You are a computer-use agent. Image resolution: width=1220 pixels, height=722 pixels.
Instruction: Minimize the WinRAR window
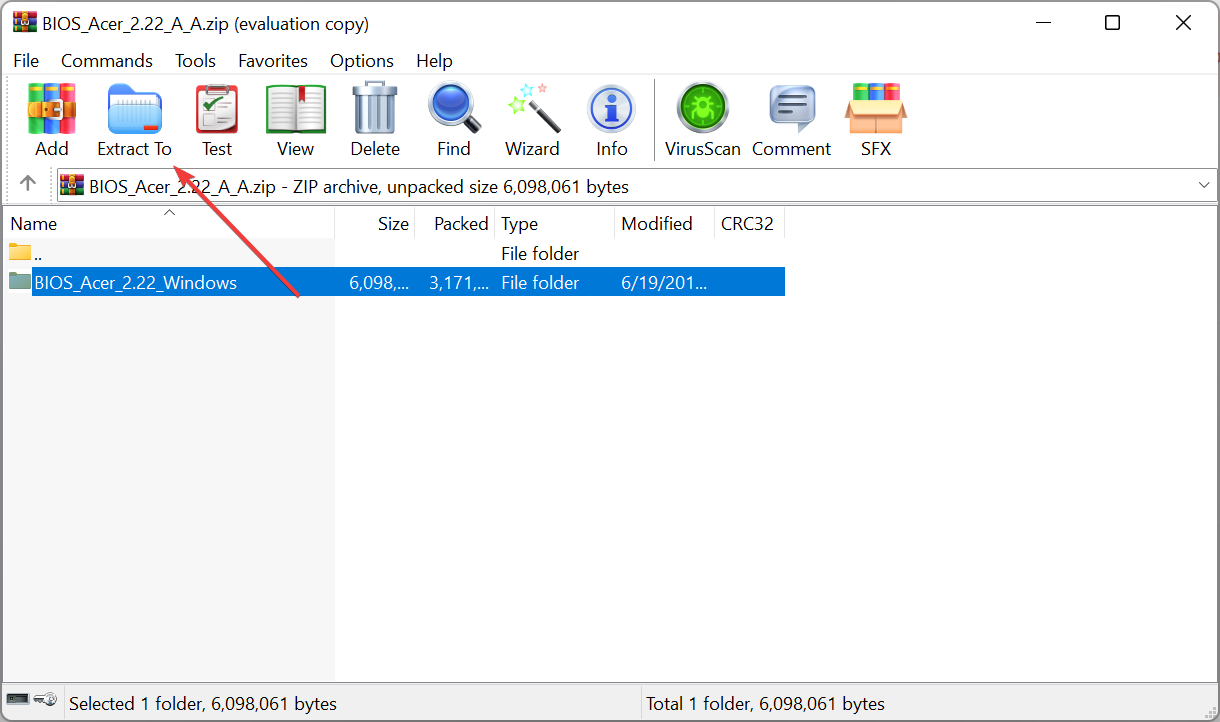tap(1043, 23)
